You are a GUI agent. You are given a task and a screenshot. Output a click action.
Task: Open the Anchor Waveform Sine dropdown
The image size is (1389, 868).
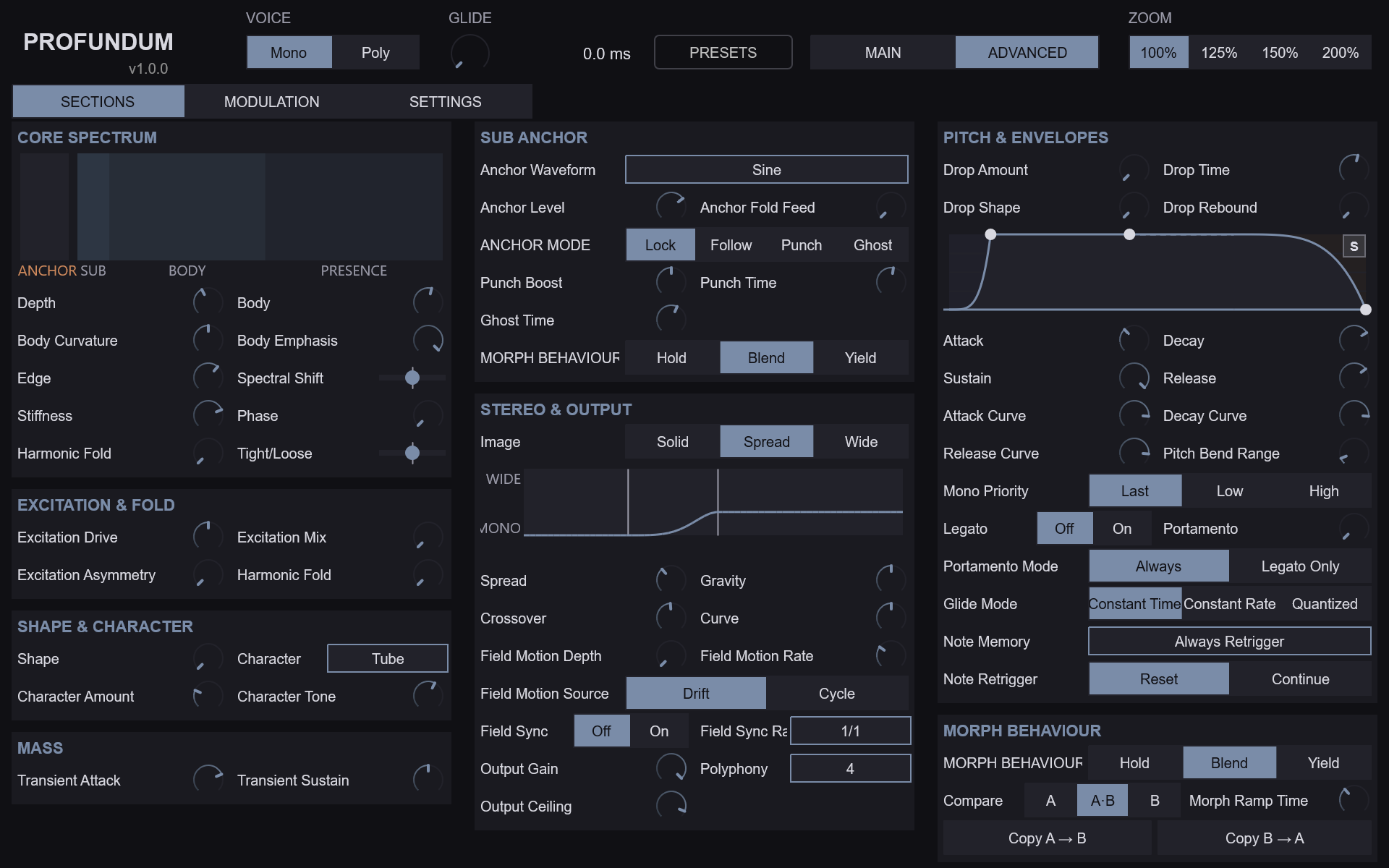coord(766,169)
